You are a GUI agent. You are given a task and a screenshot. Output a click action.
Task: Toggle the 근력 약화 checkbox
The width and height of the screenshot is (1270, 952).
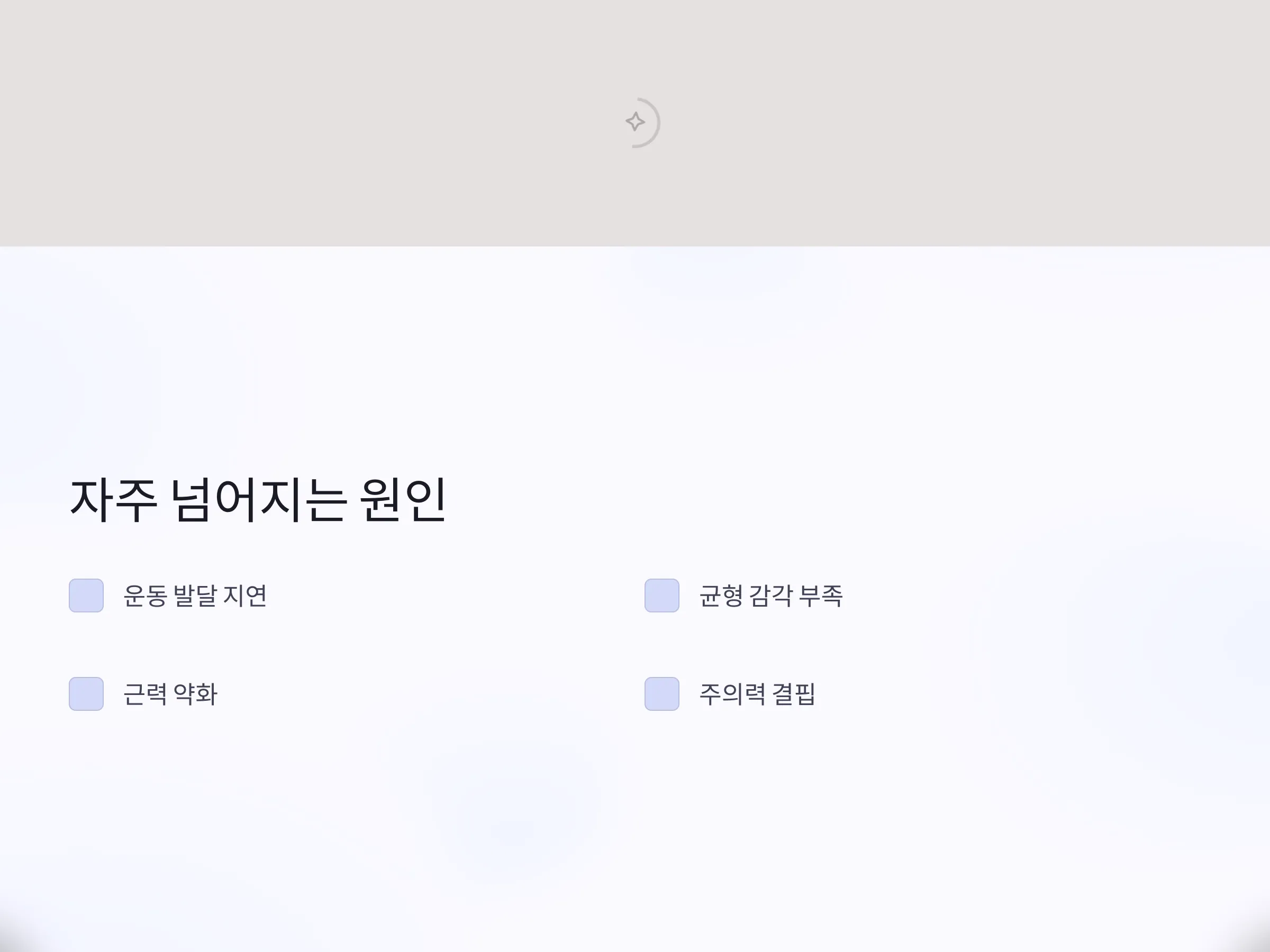(x=86, y=694)
